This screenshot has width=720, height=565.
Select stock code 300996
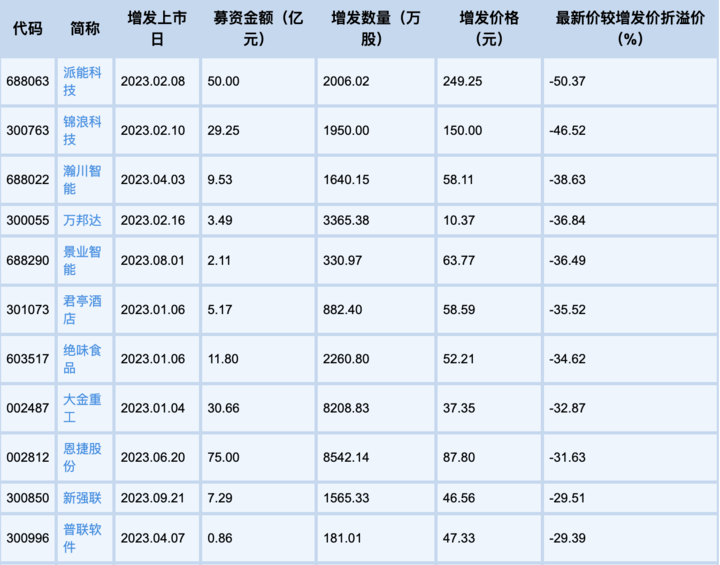click(28, 538)
